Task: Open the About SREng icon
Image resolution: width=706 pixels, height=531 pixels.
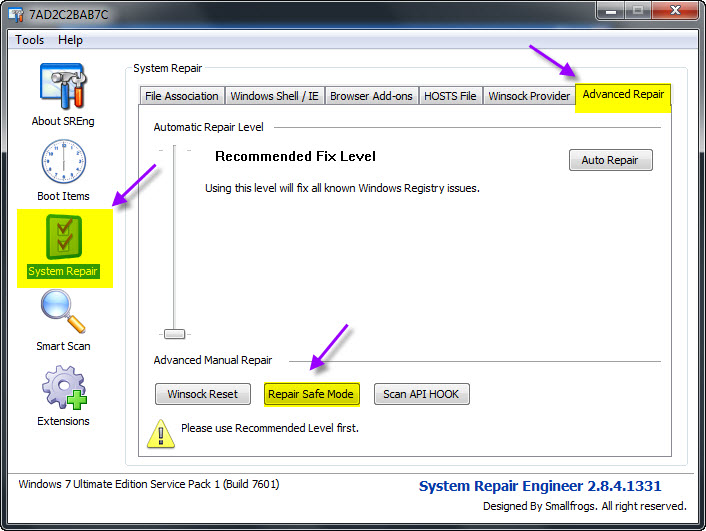Action: pyautogui.click(x=63, y=86)
